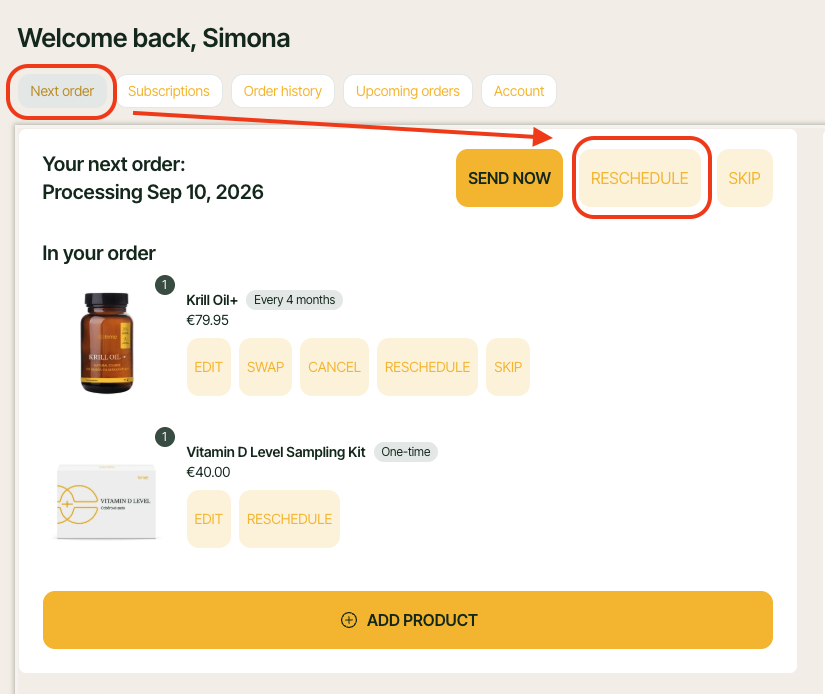The height and width of the screenshot is (694, 825).
Task: Click the Send Now button
Action: (x=509, y=178)
